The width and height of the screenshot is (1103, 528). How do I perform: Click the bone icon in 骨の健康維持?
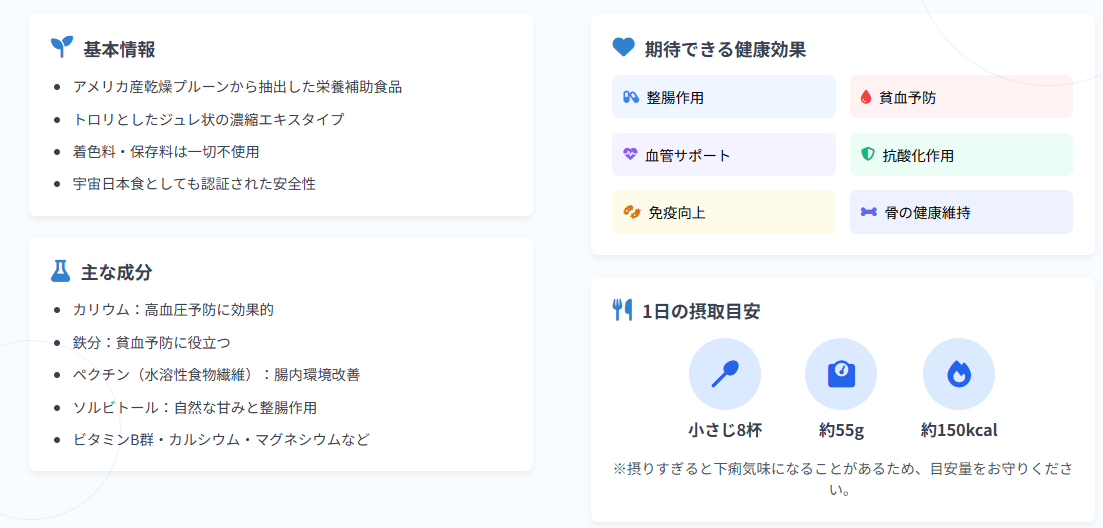869,212
